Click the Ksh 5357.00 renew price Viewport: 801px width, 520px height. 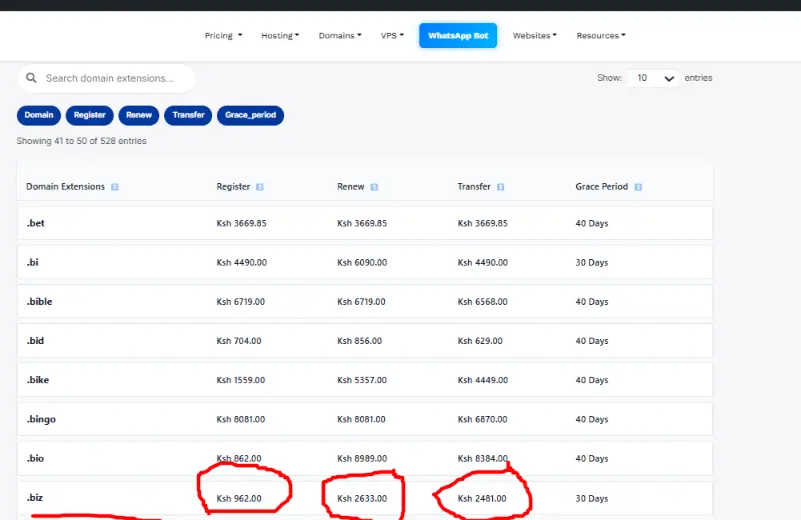pyautogui.click(x=362, y=380)
